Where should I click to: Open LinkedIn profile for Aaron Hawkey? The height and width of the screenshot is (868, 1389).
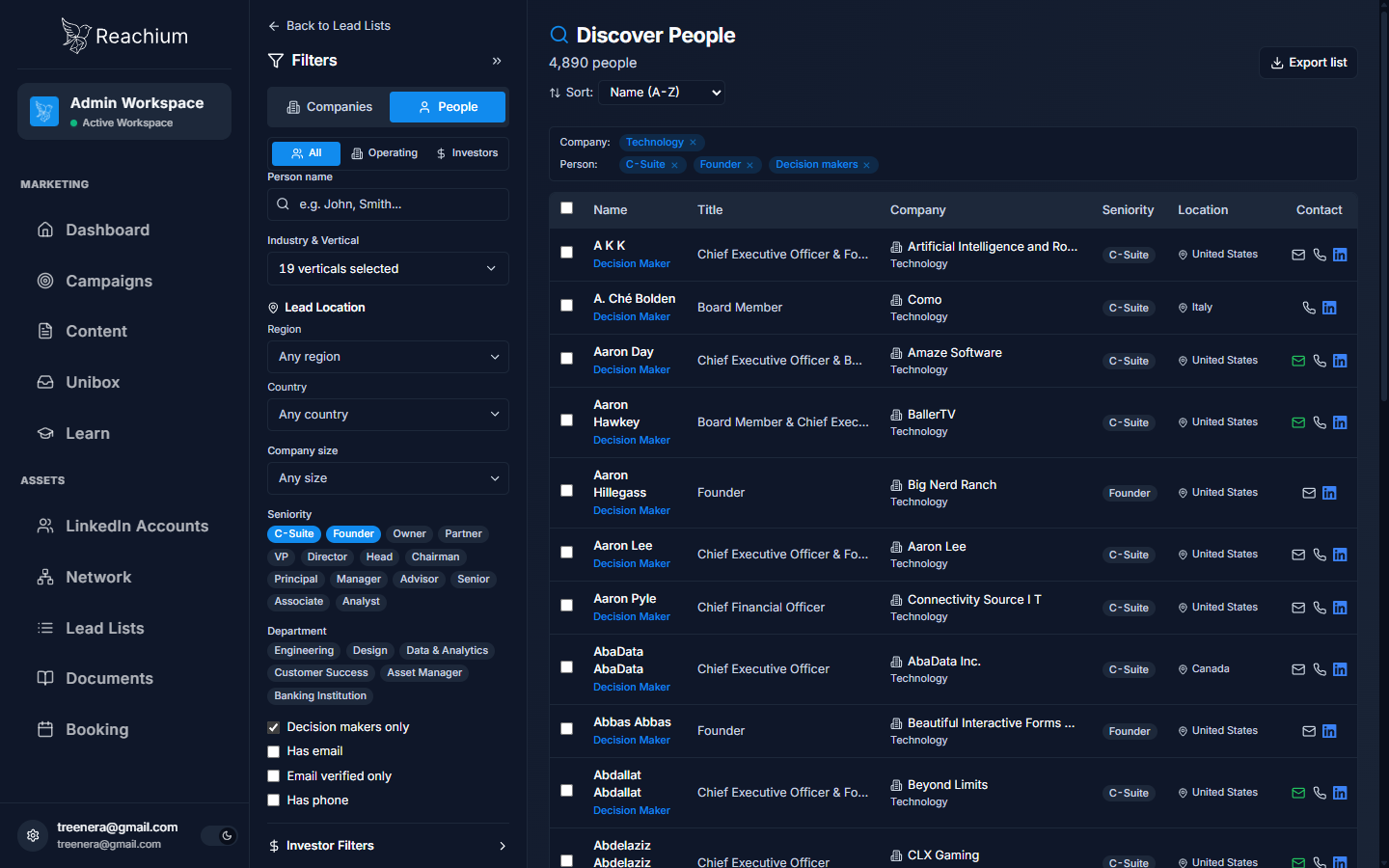coord(1340,422)
